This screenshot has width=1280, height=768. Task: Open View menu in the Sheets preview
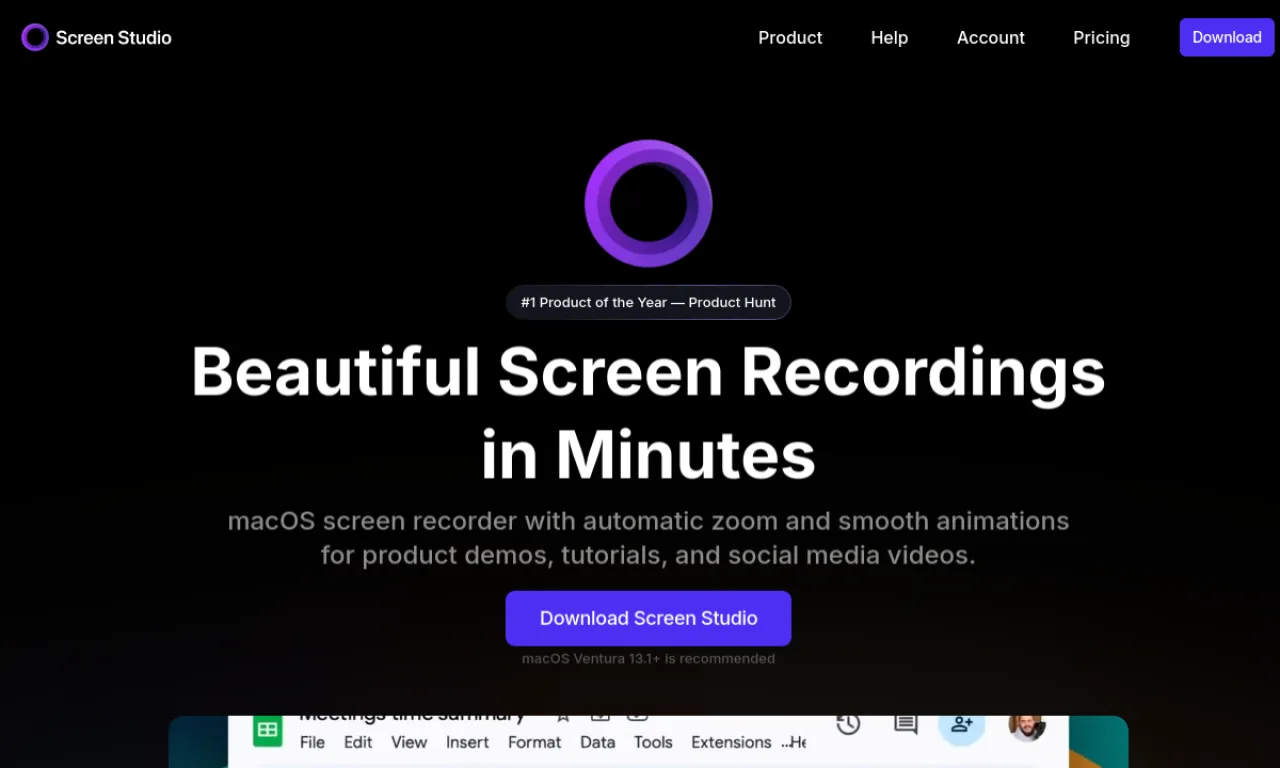(409, 742)
